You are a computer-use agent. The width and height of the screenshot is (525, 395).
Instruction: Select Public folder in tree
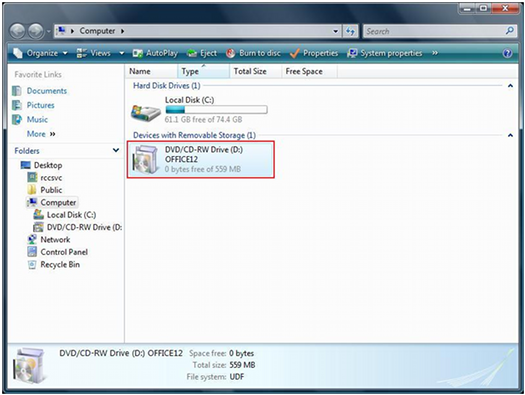[x=51, y=190]
